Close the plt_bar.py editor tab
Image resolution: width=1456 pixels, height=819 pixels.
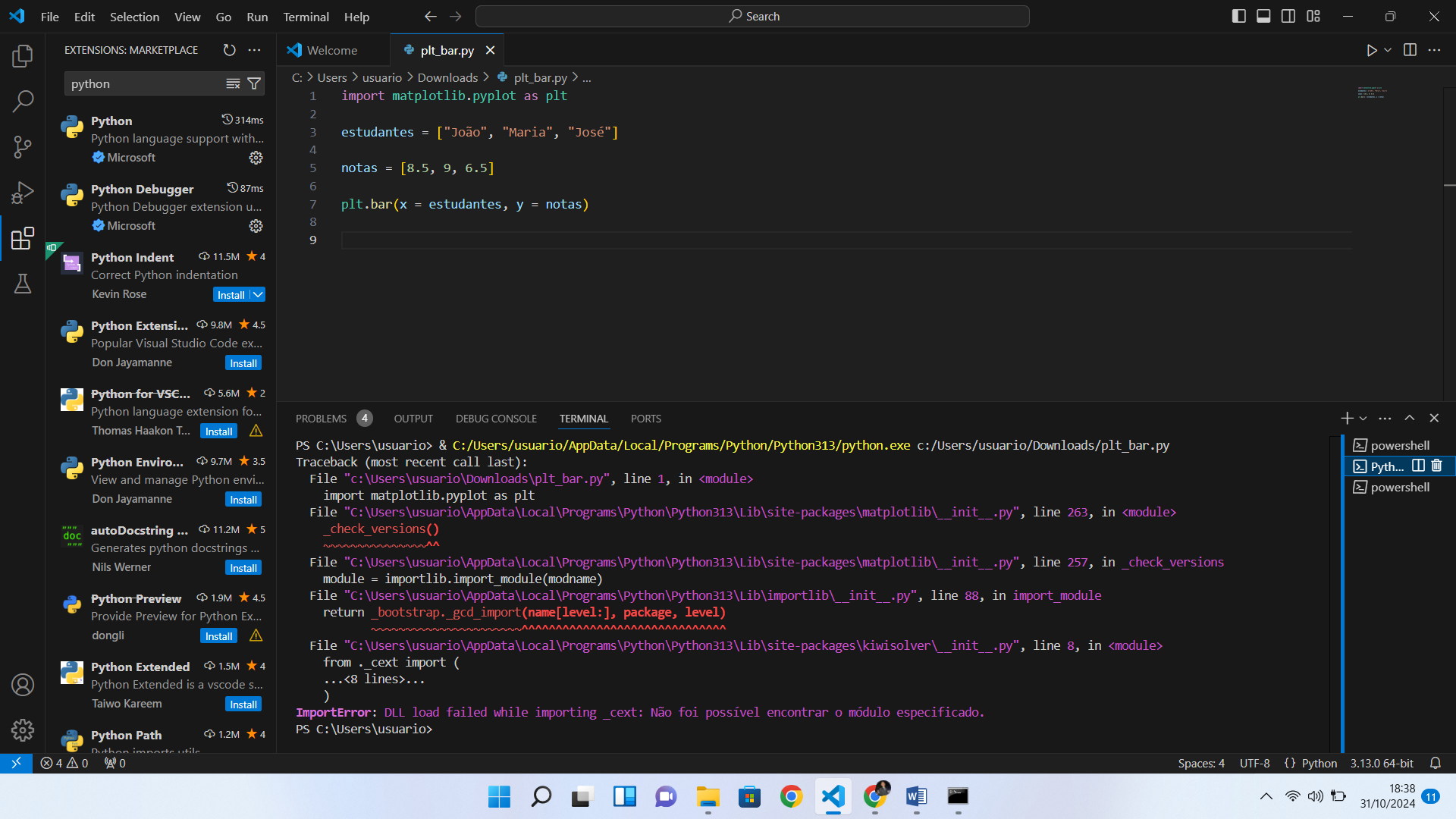pos(491,50)
